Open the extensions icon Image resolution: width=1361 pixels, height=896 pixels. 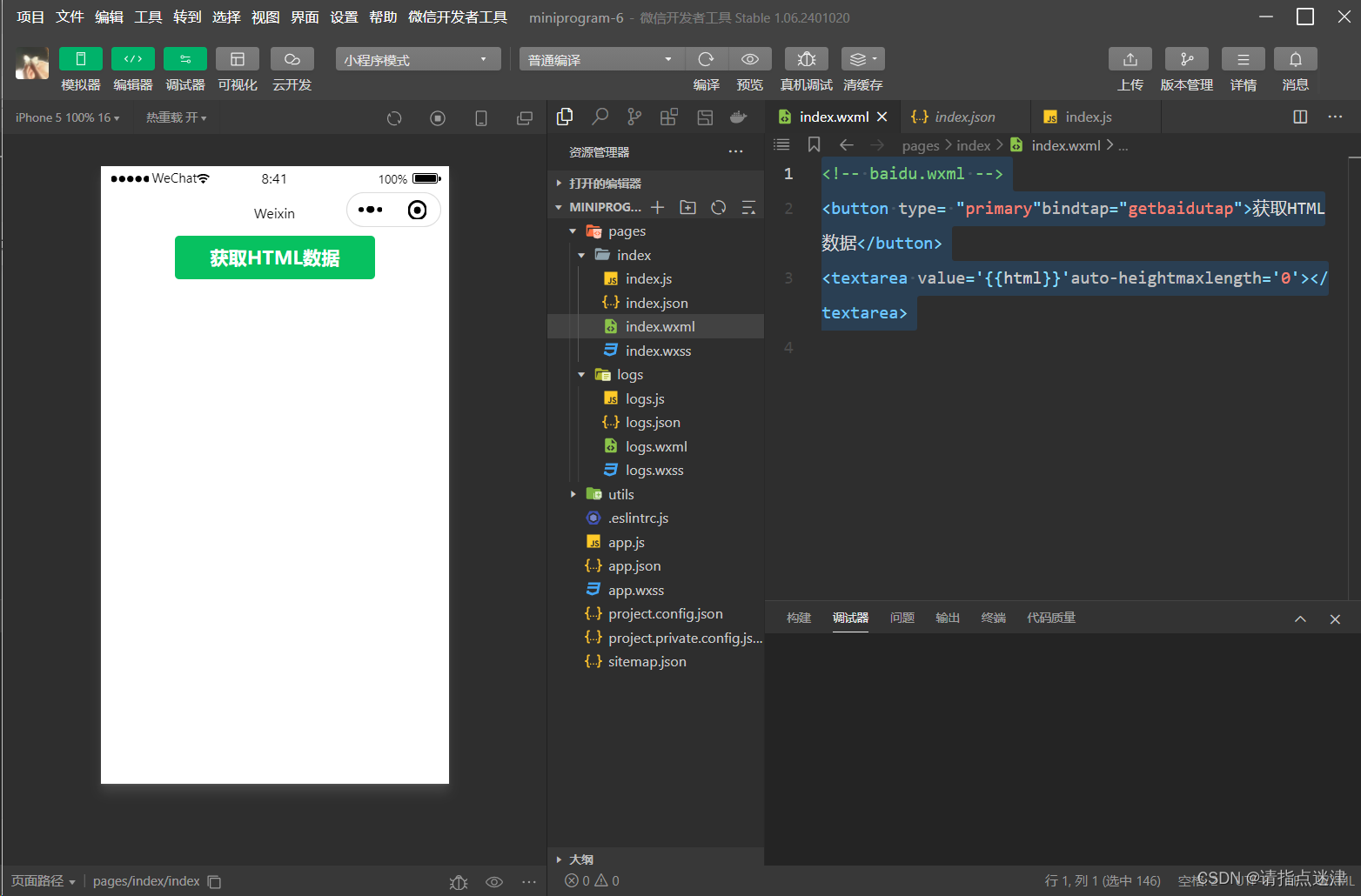pyautogui.click(x=669, y=117)
